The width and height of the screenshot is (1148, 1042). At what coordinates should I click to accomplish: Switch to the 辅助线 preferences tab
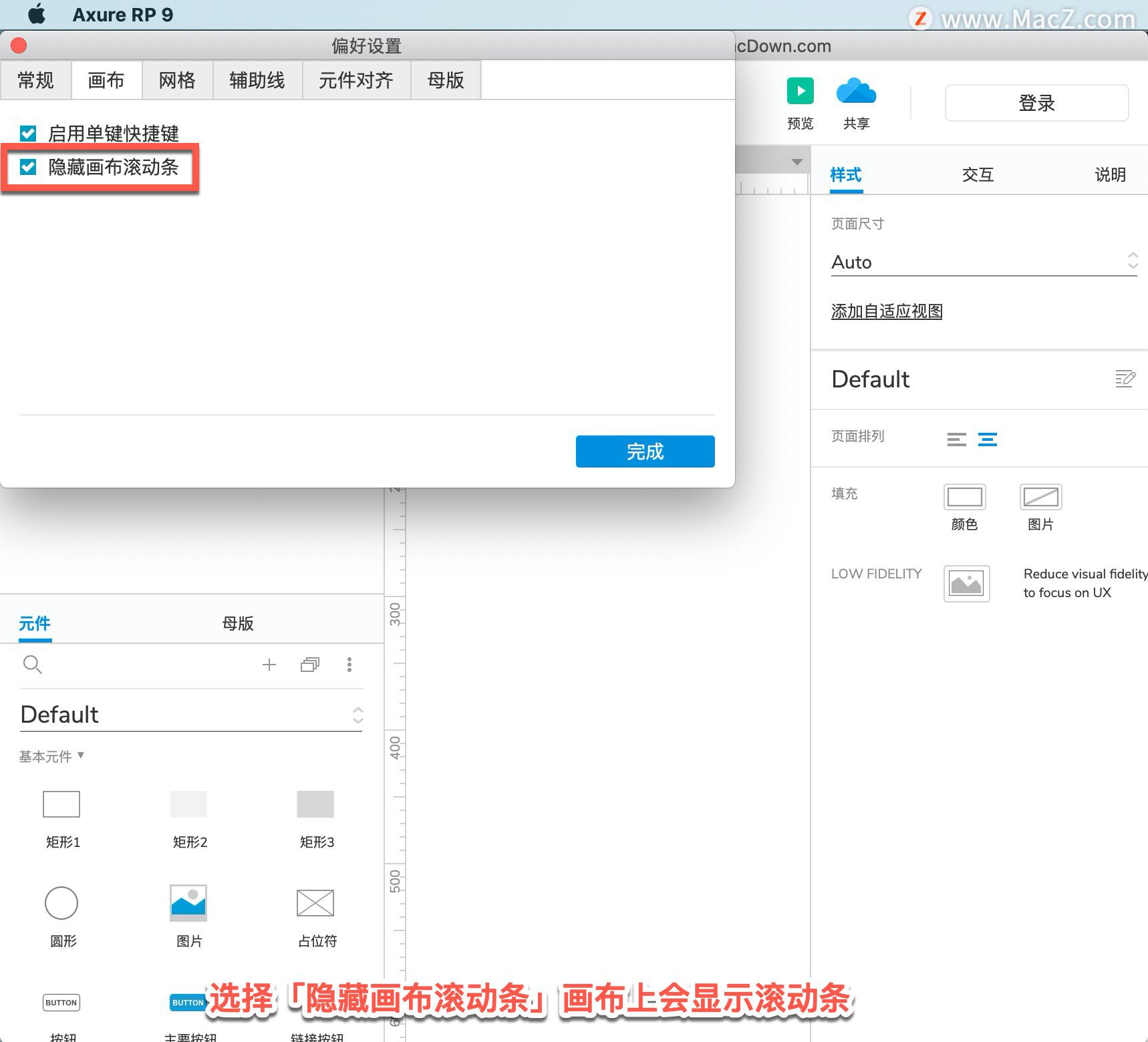tap(257, 80)
